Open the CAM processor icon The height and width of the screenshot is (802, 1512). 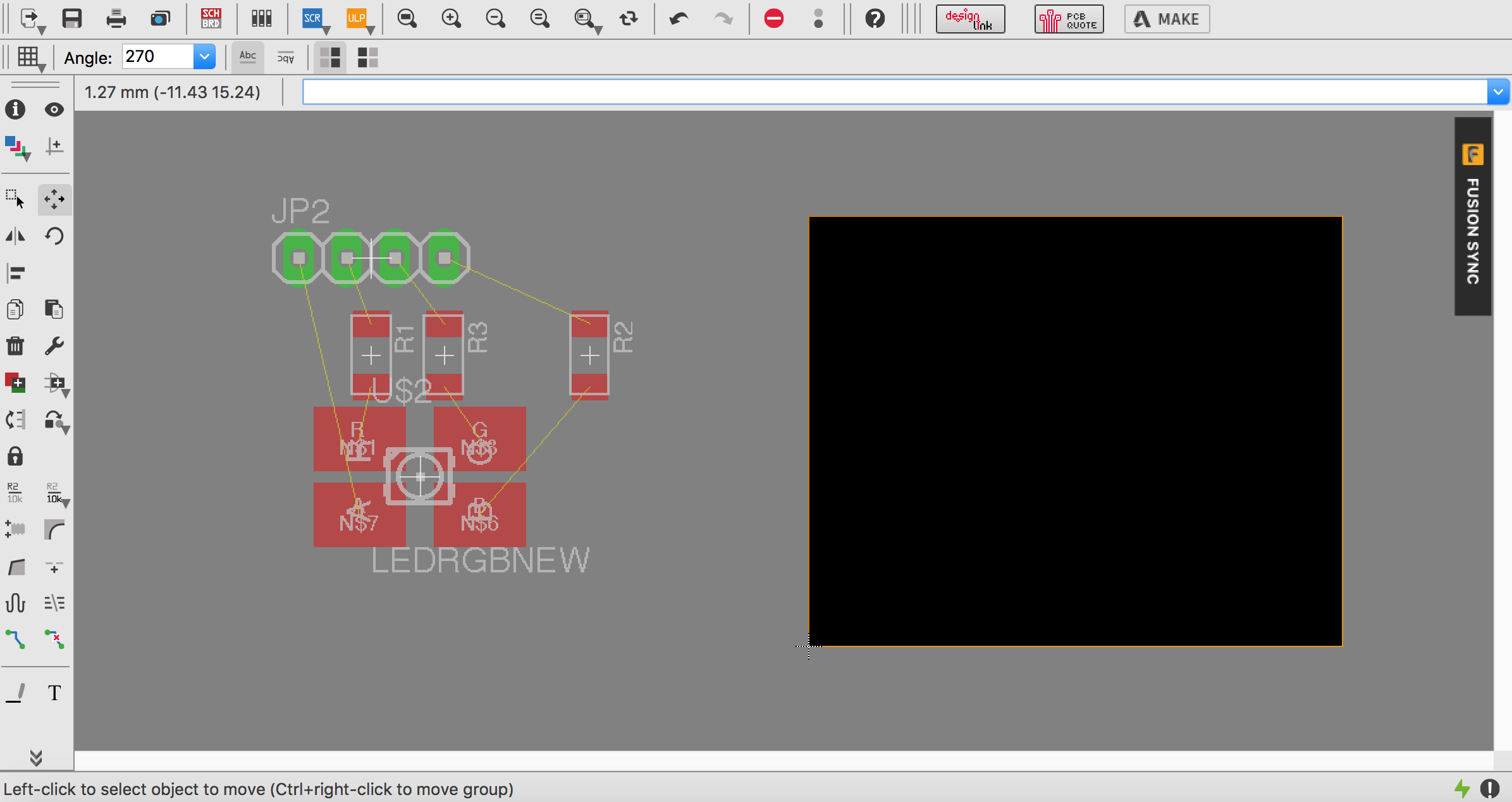161,19
